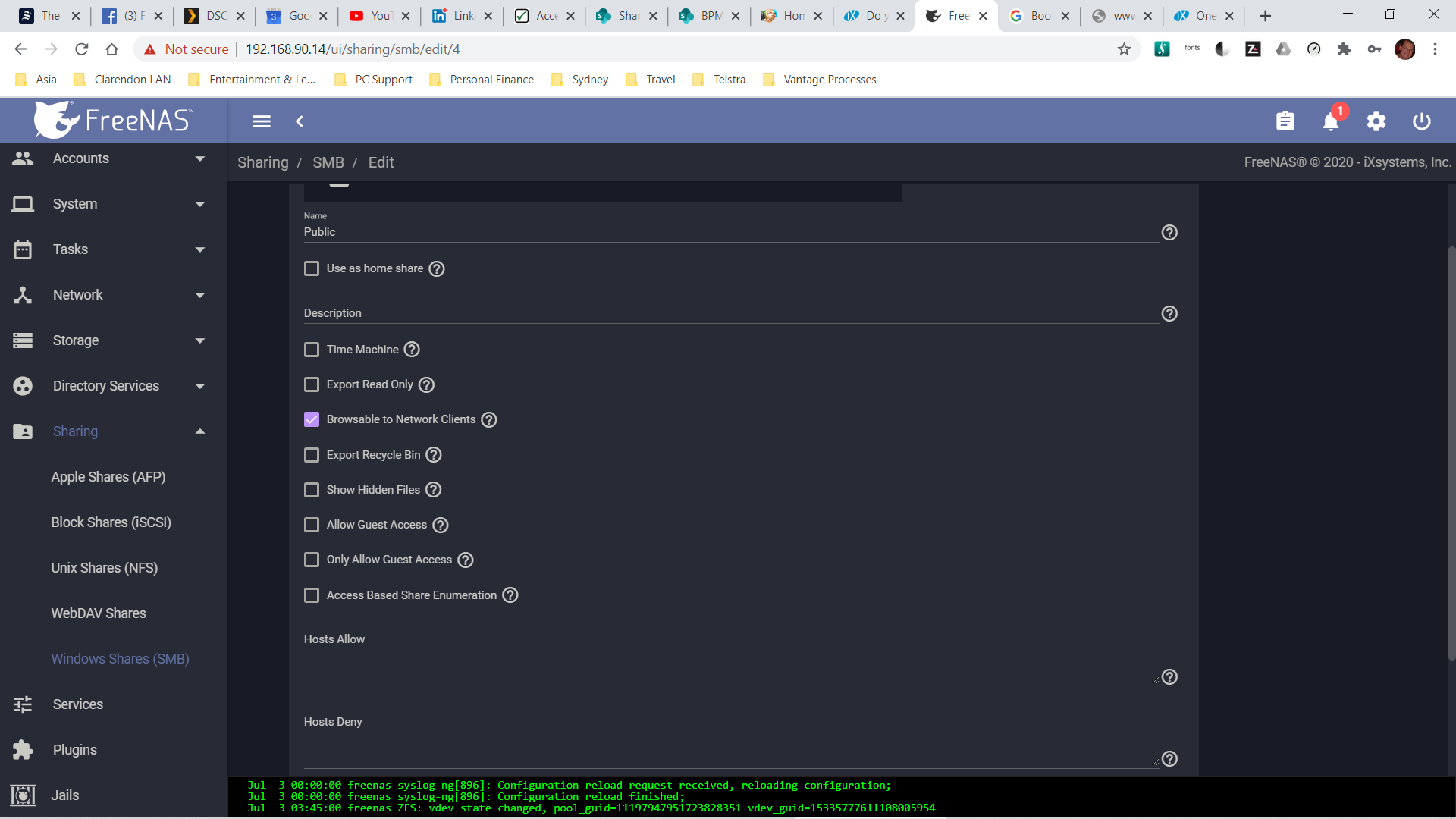Click the Description input field
The image size is (1456, 819).
pos(731,313)
